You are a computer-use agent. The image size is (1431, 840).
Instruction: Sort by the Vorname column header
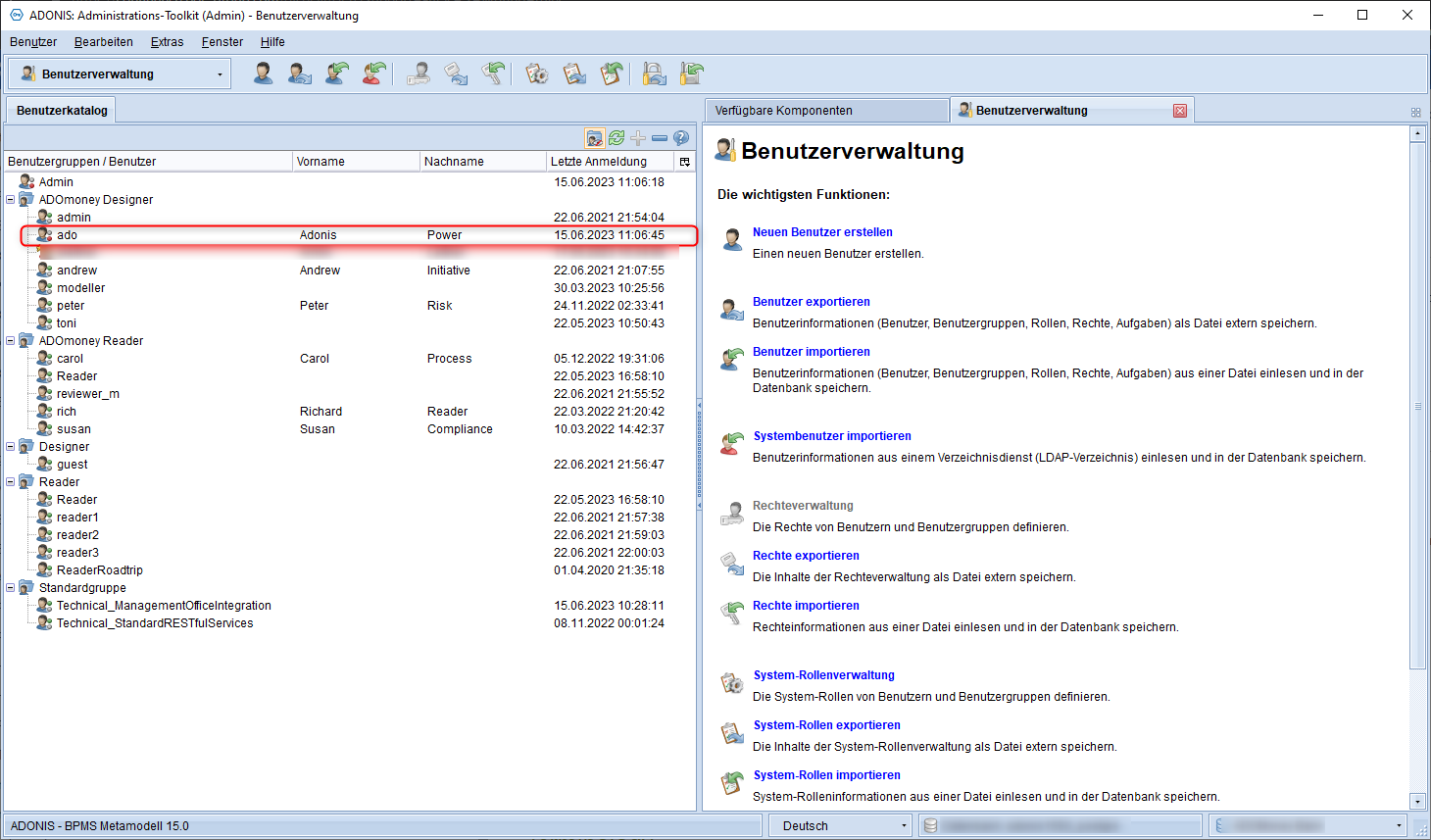[x=356, y=162]
